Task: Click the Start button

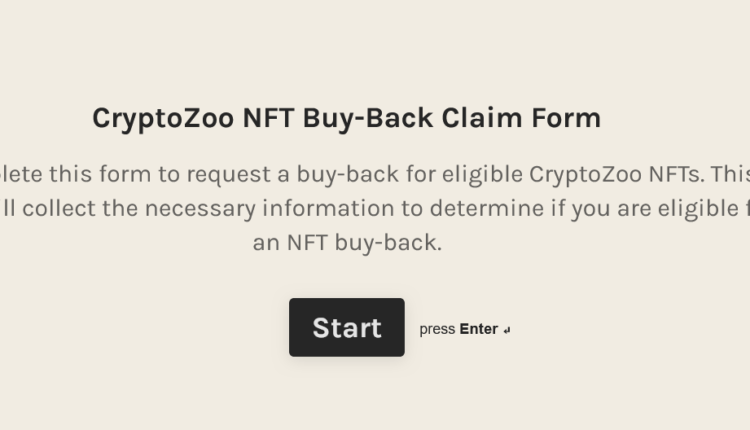Action: point(347,327)
